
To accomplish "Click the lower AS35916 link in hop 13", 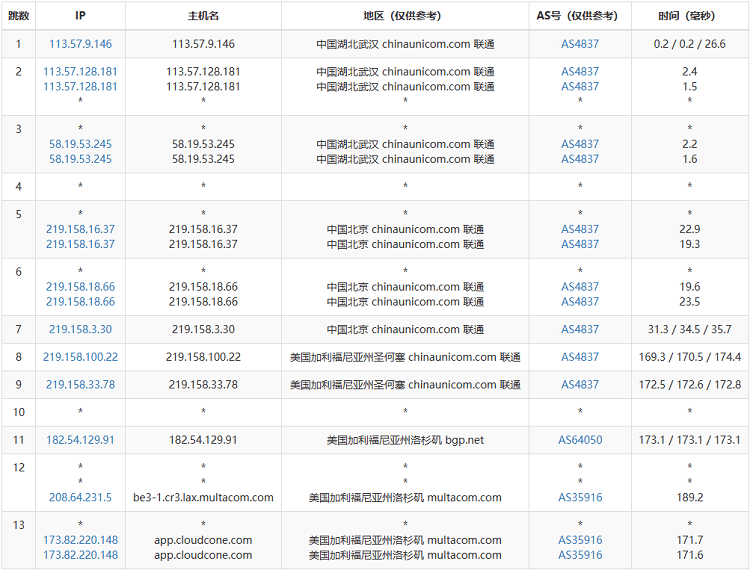I will click(580, 555).
